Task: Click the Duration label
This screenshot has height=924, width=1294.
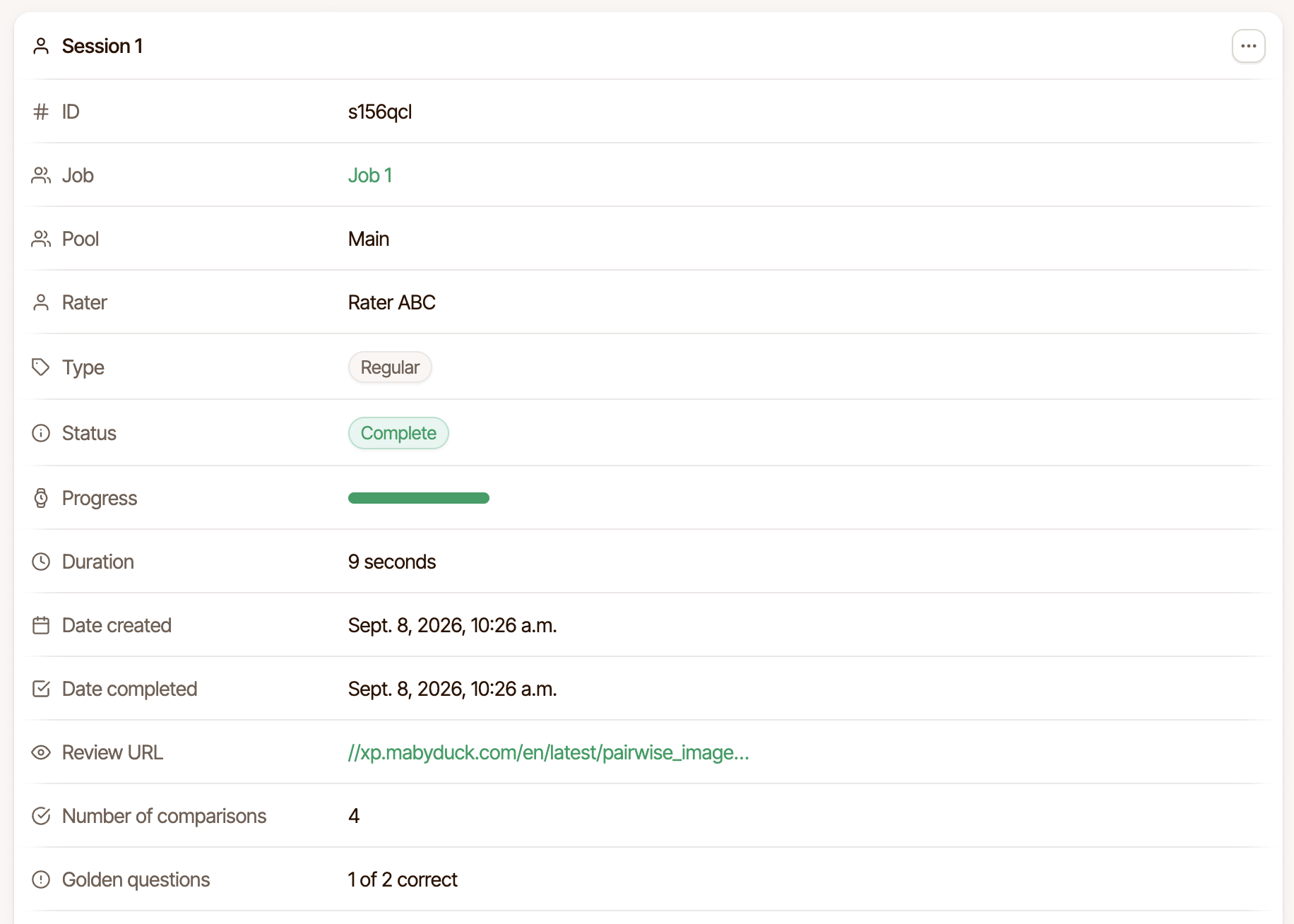Action: 97,562
